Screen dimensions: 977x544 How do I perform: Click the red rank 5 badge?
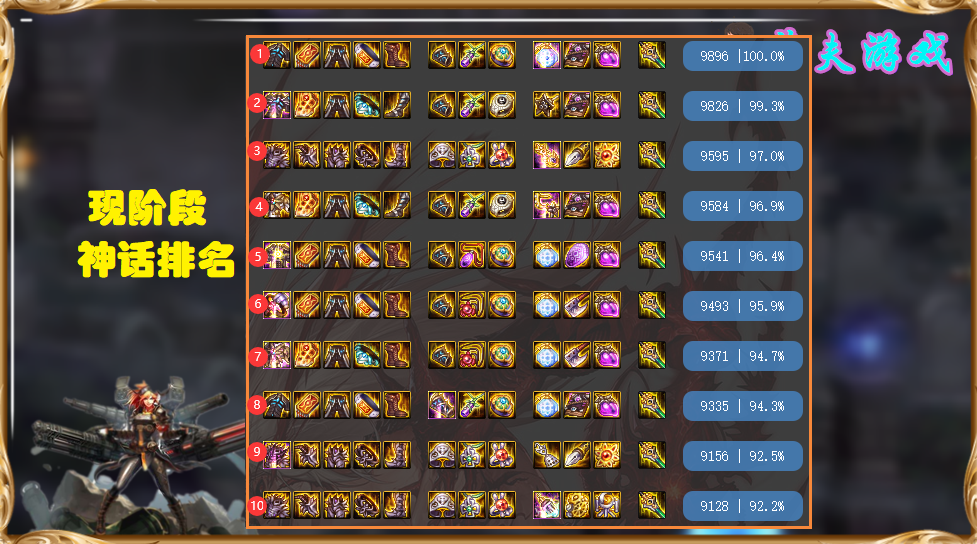(257, 256)
